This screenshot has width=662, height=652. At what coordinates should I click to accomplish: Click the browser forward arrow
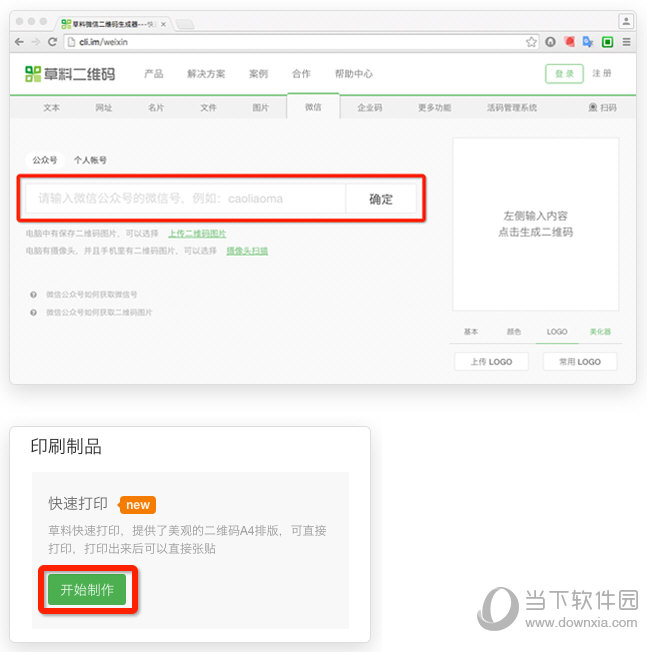pyautogui.click(x=35, y=42)
